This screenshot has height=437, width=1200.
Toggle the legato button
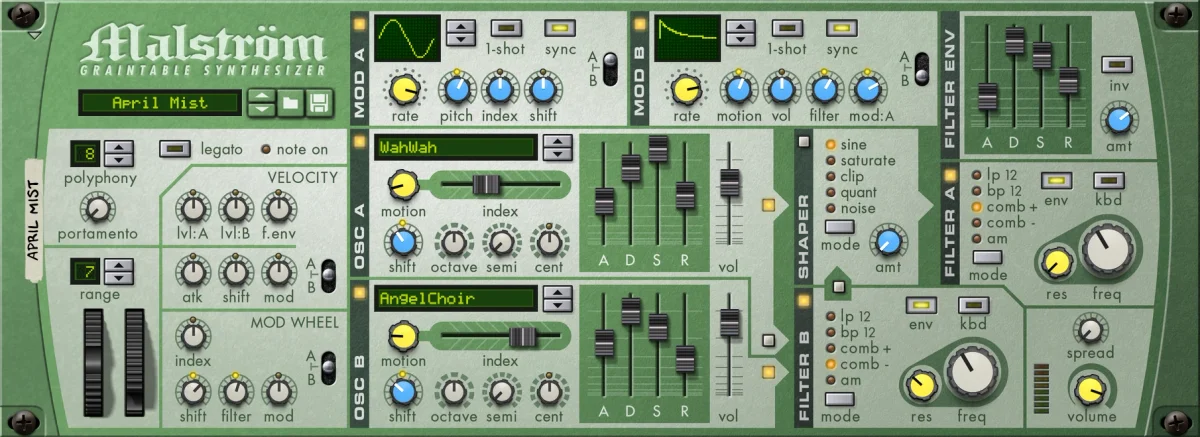click(175, 148)
